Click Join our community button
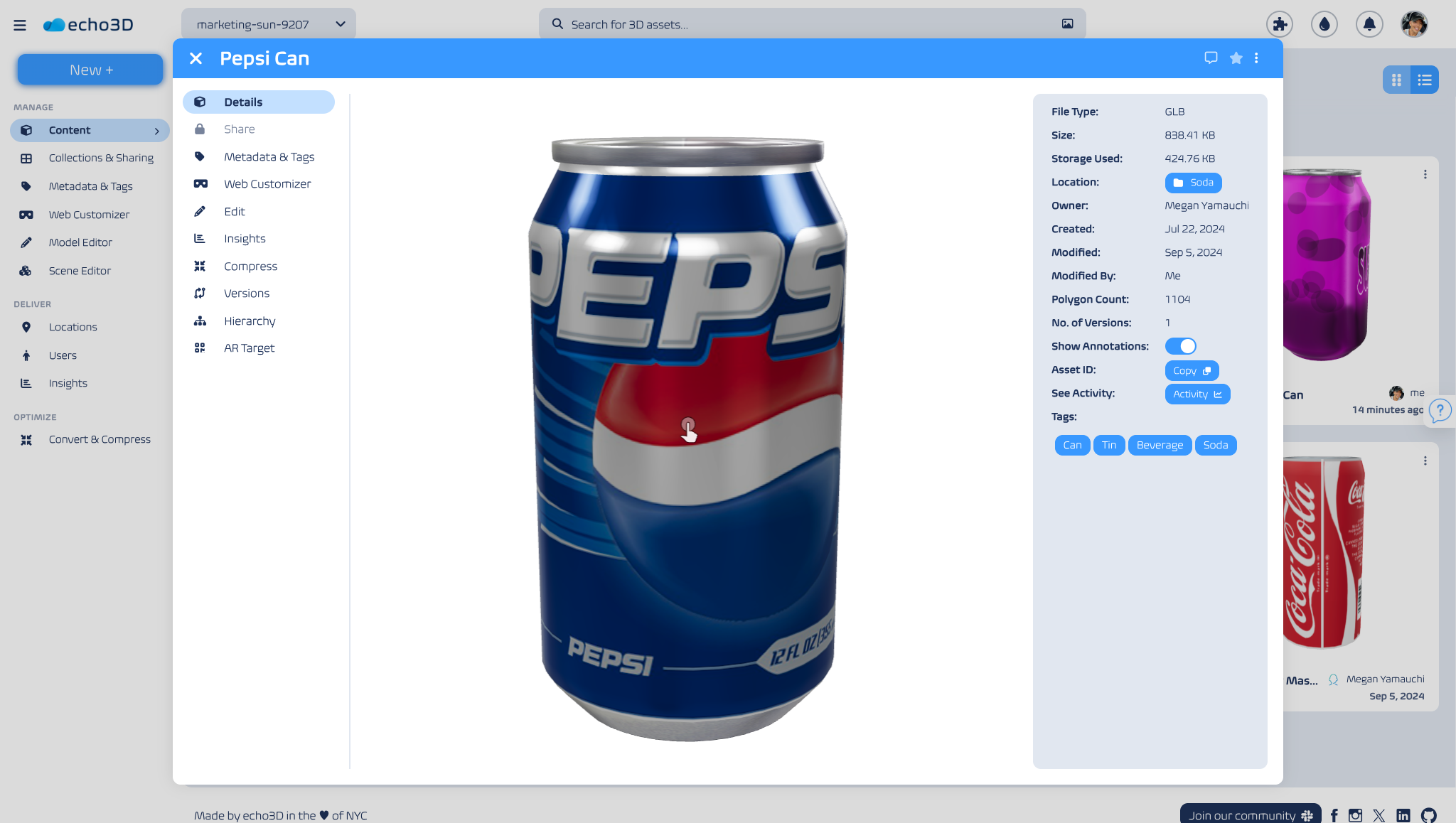1456x823 pixels. click(x=1250, y=814)
